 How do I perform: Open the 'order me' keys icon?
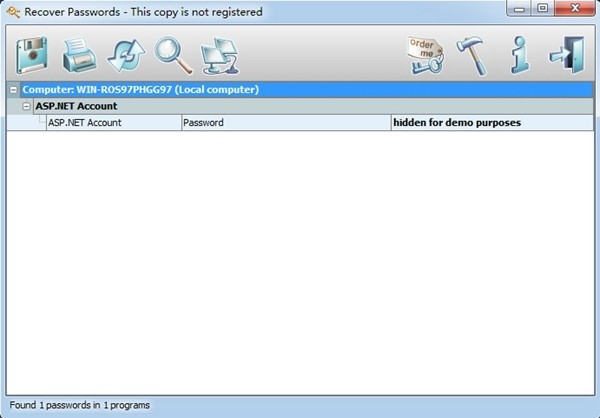[426, 56]
